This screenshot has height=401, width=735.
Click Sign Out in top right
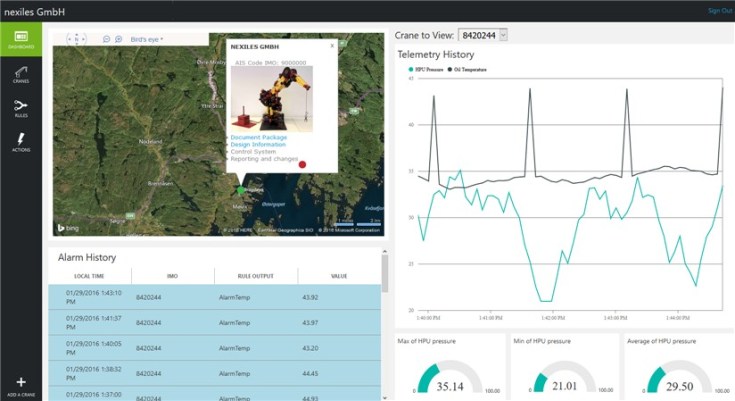(x=719, y=10)
